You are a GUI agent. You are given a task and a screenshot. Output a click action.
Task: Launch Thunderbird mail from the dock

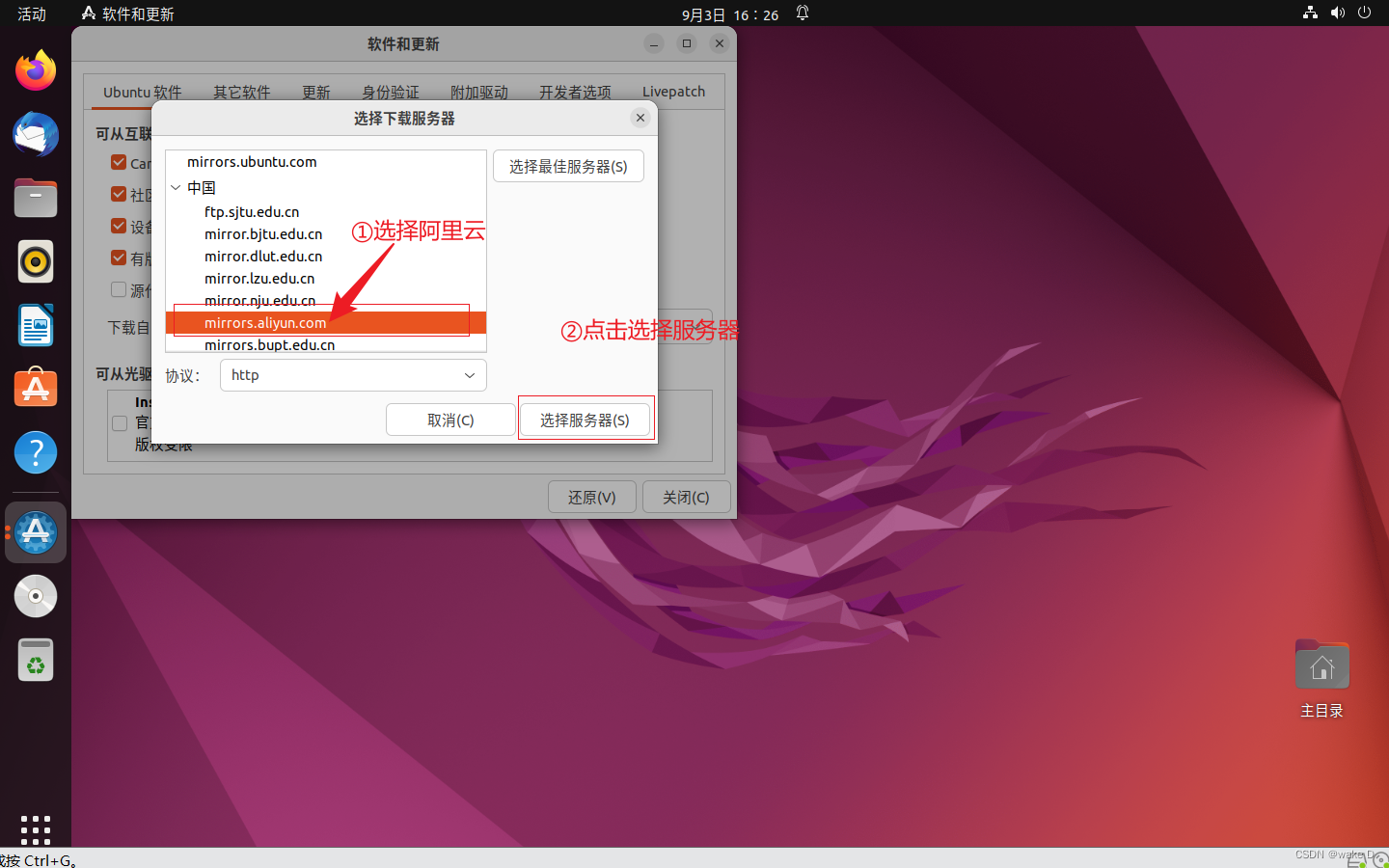36,134
